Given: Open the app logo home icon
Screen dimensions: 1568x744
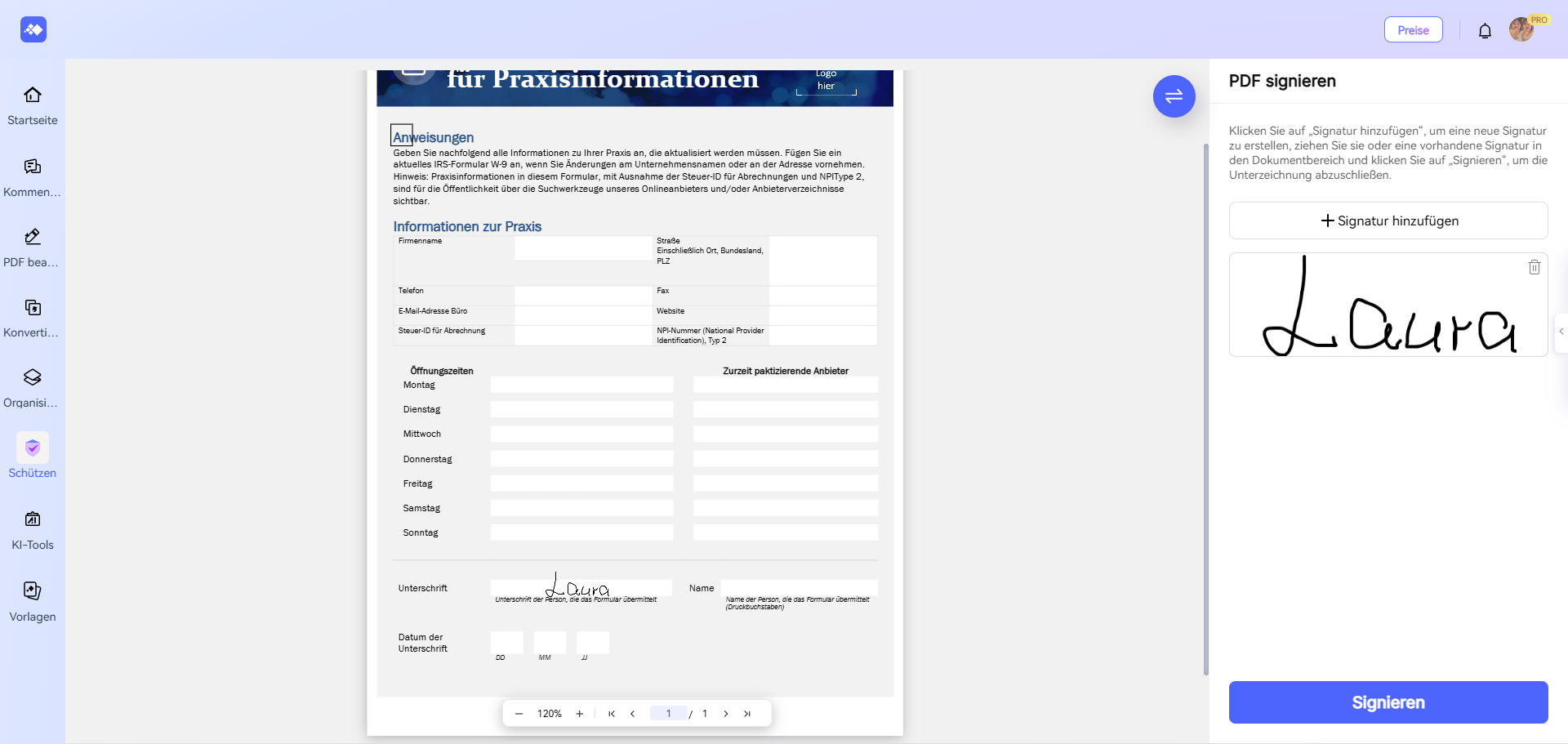Looking at the screenshot, I should (33, 29).
